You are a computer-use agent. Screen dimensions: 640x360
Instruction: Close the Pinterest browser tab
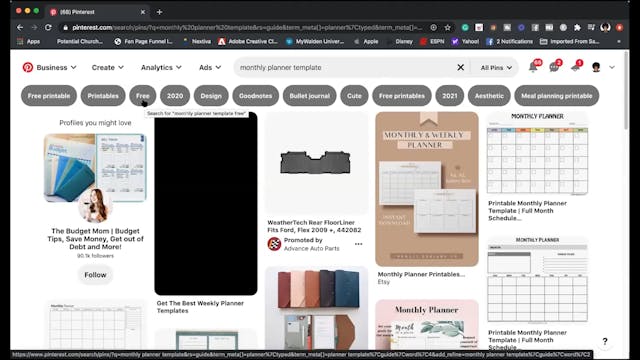coord(143,12)
